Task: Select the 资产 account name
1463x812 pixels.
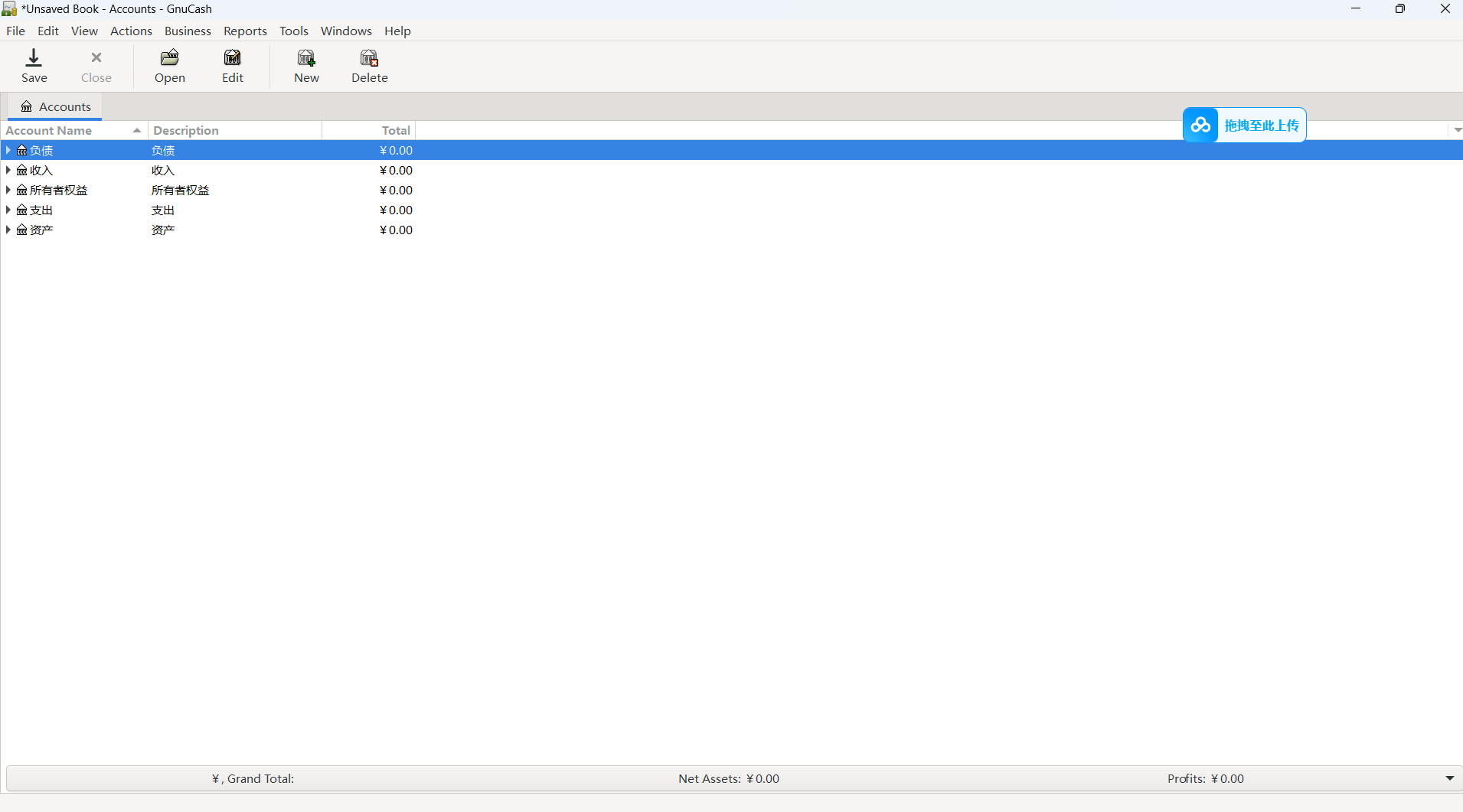Action: point(41,230)
